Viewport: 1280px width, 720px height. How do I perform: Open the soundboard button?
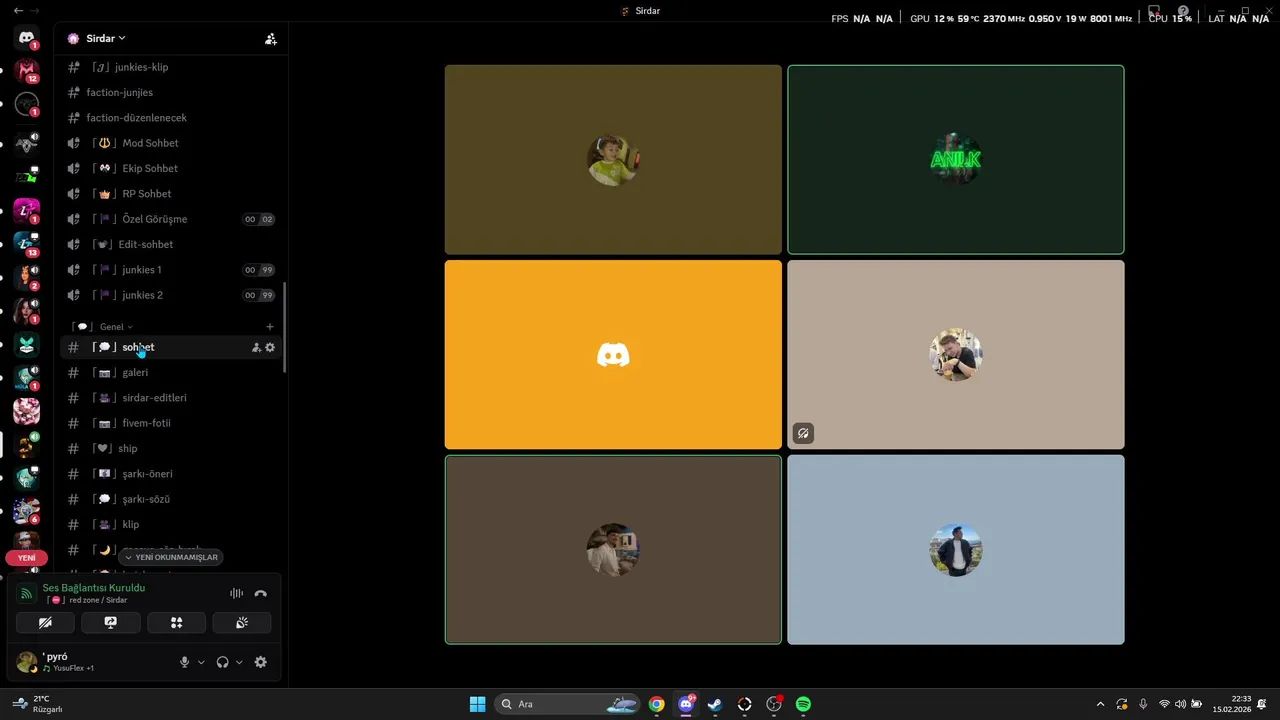(241, 622)
